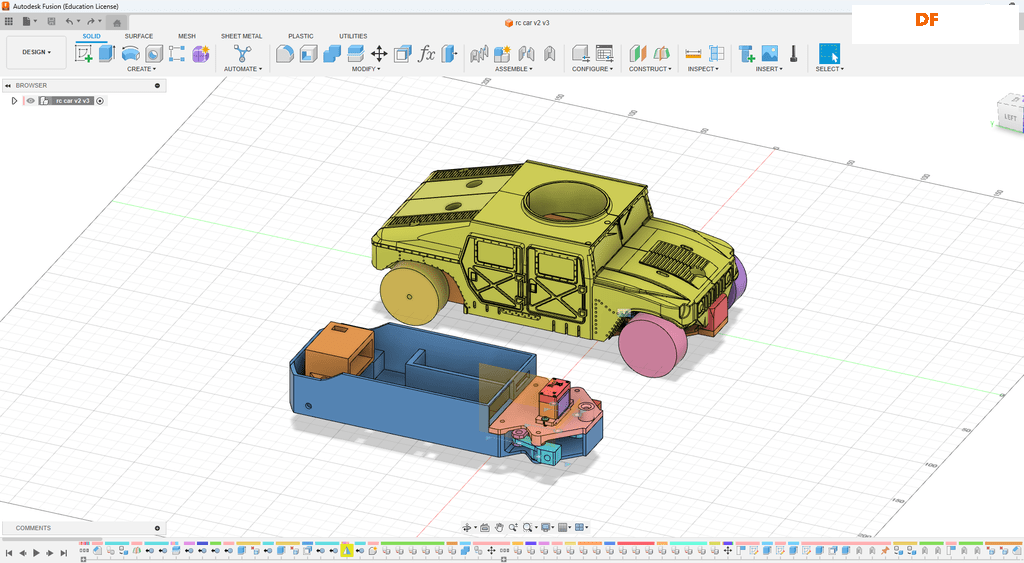The height and width of the screenshot is (563, 1024).
Task: Open the Automate dropdown menu
Action: coord(242,69)
